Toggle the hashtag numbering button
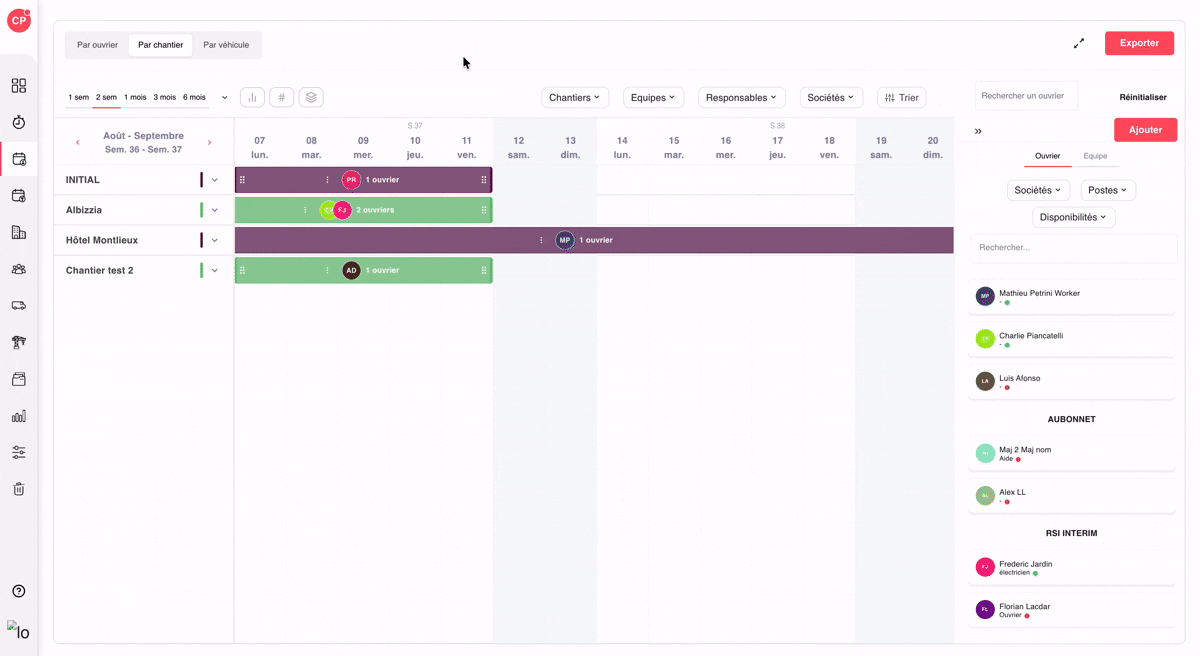 click(281, 97)
